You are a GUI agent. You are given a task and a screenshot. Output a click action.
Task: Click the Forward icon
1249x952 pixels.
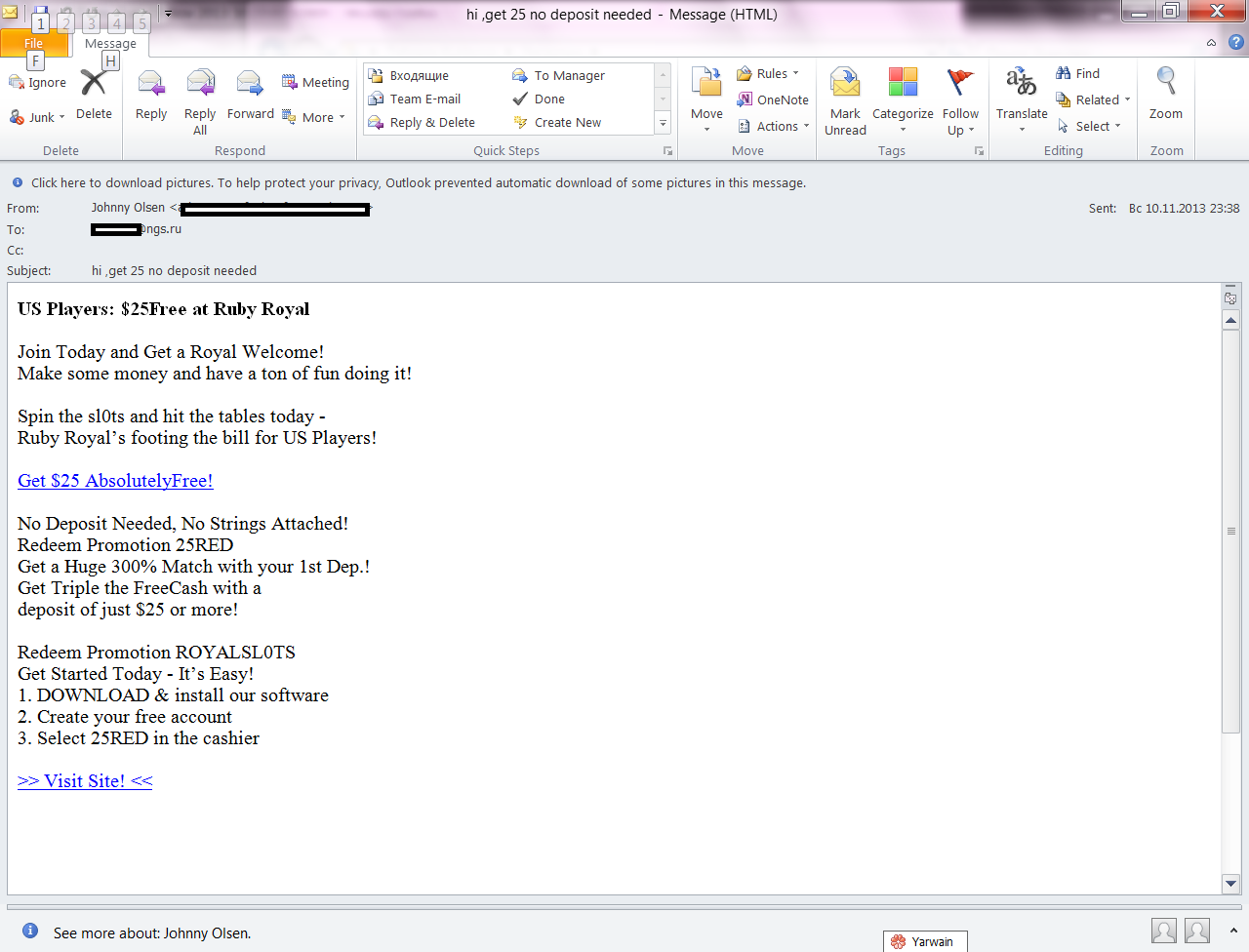[250, 83]
